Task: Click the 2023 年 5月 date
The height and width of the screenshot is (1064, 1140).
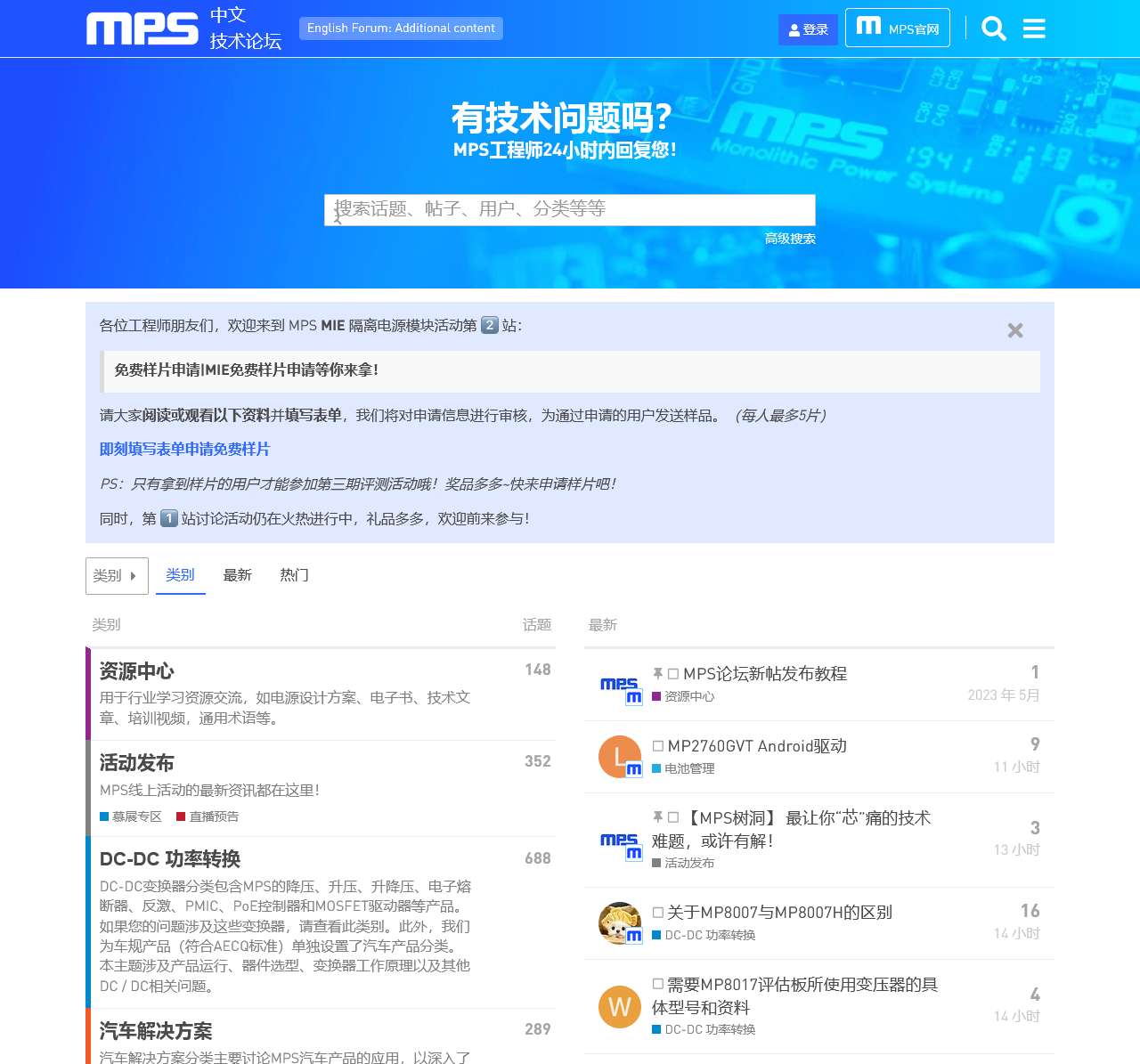Action: pyautogui.click(x=1004, y=695)
